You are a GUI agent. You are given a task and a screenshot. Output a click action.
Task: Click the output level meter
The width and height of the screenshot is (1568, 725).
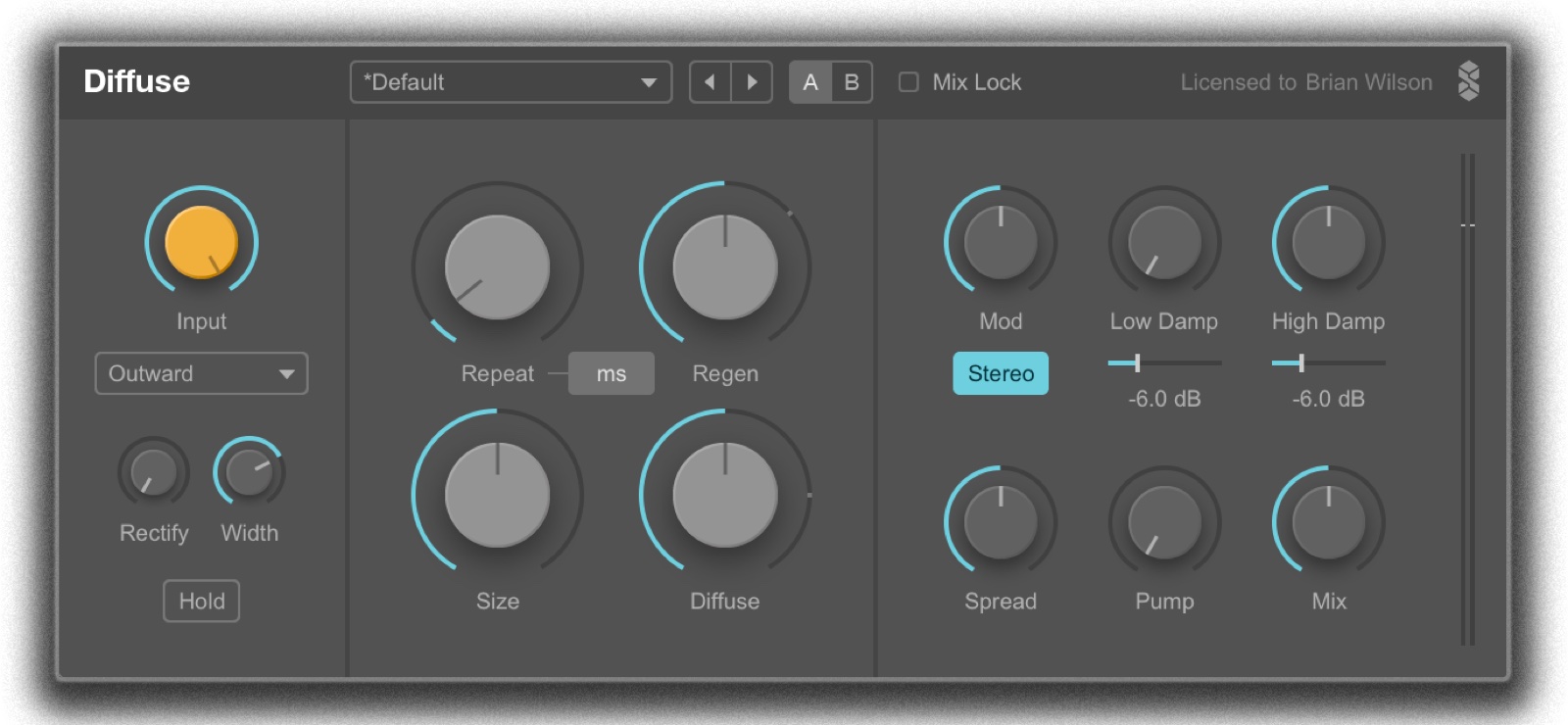point(1468,399)
